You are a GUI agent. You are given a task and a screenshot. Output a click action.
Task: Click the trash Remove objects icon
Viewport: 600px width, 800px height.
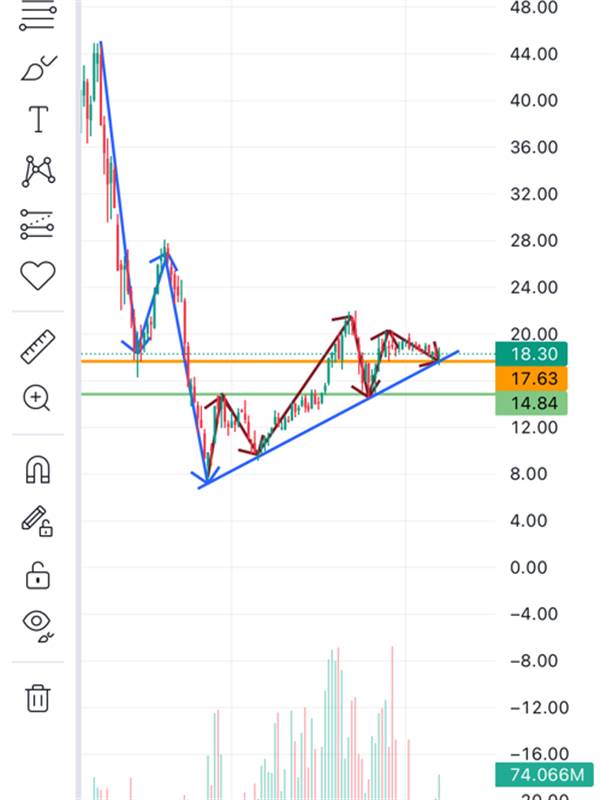click(x=38, y=697)
